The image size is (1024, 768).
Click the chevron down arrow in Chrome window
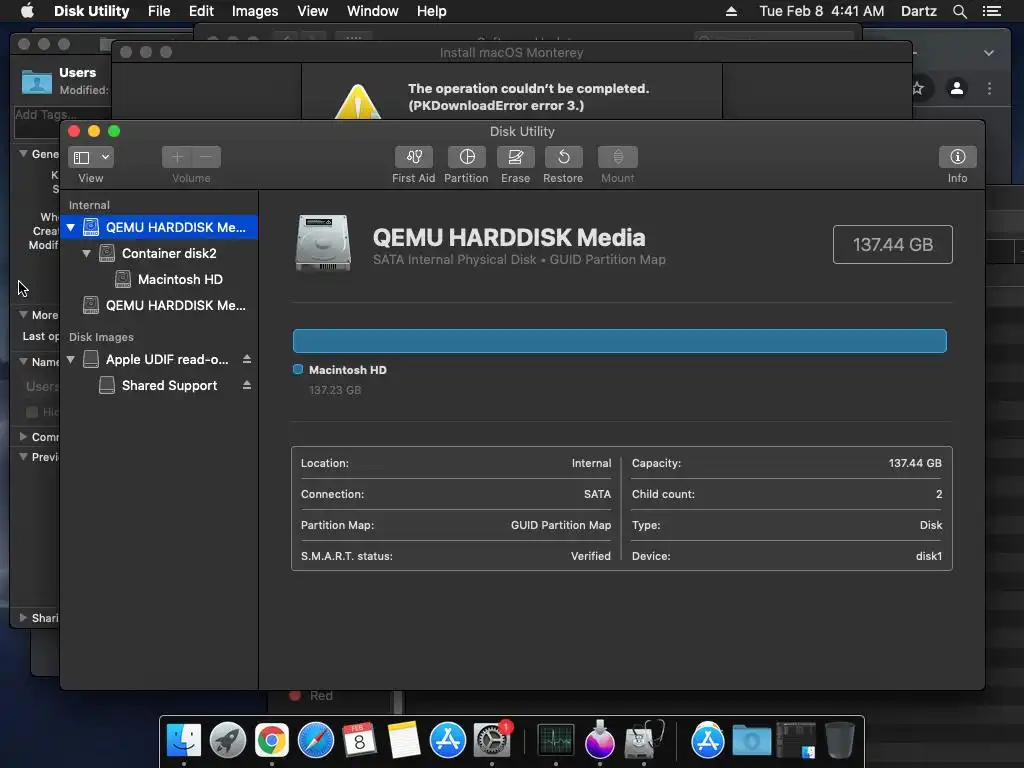pyautogui.click(x=989, y=53)
